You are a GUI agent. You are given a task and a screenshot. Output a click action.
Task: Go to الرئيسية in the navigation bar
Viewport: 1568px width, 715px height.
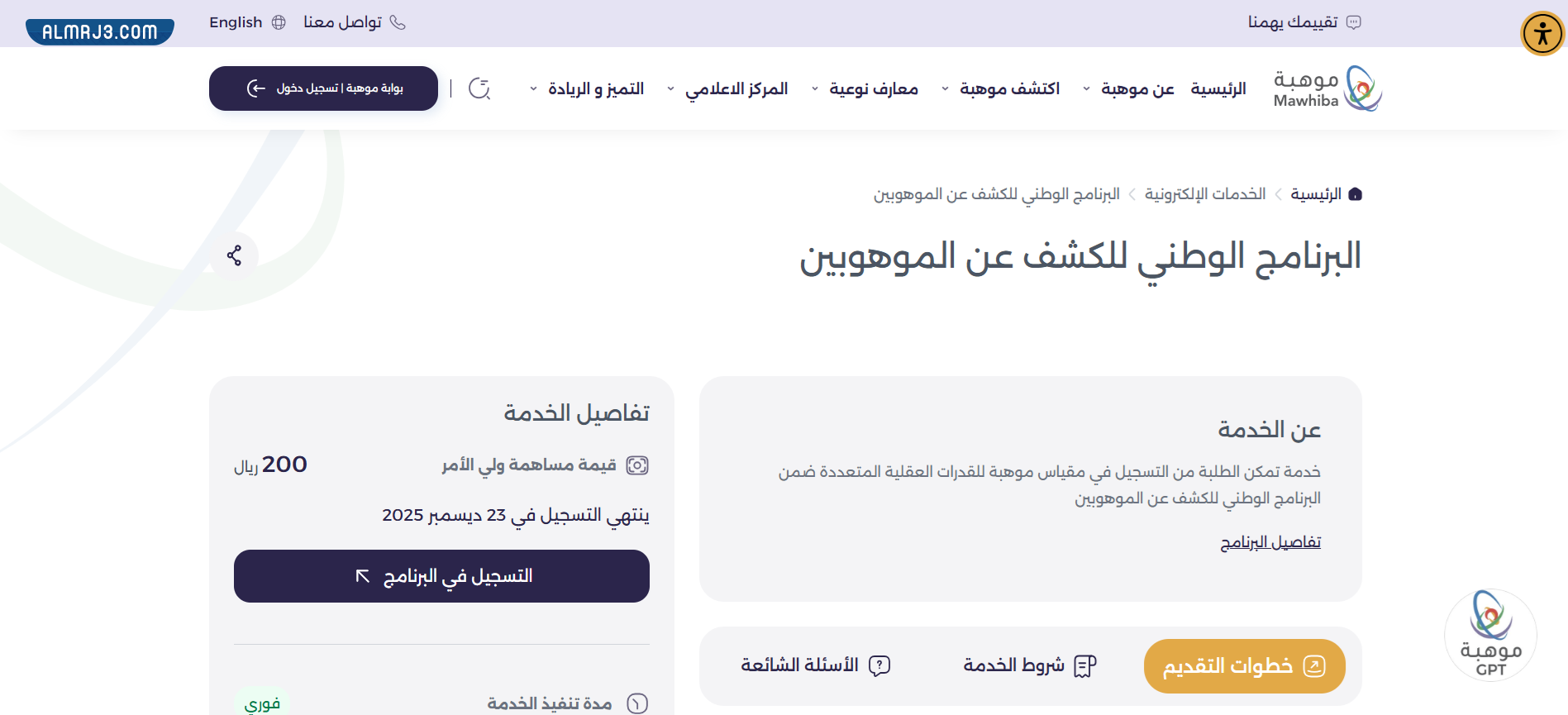[x=1218, y=88]
